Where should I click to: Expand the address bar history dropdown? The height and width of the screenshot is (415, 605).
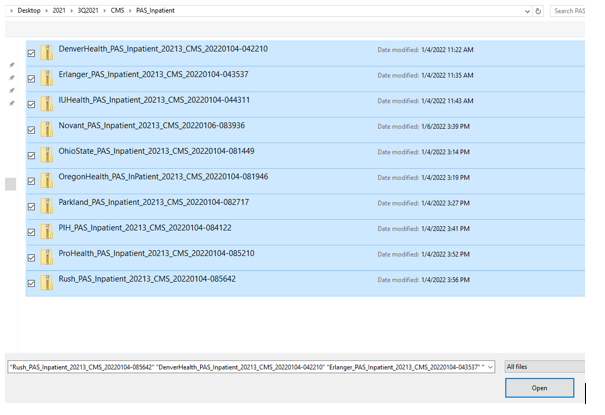pyautogui.click(x=527, y=11)
